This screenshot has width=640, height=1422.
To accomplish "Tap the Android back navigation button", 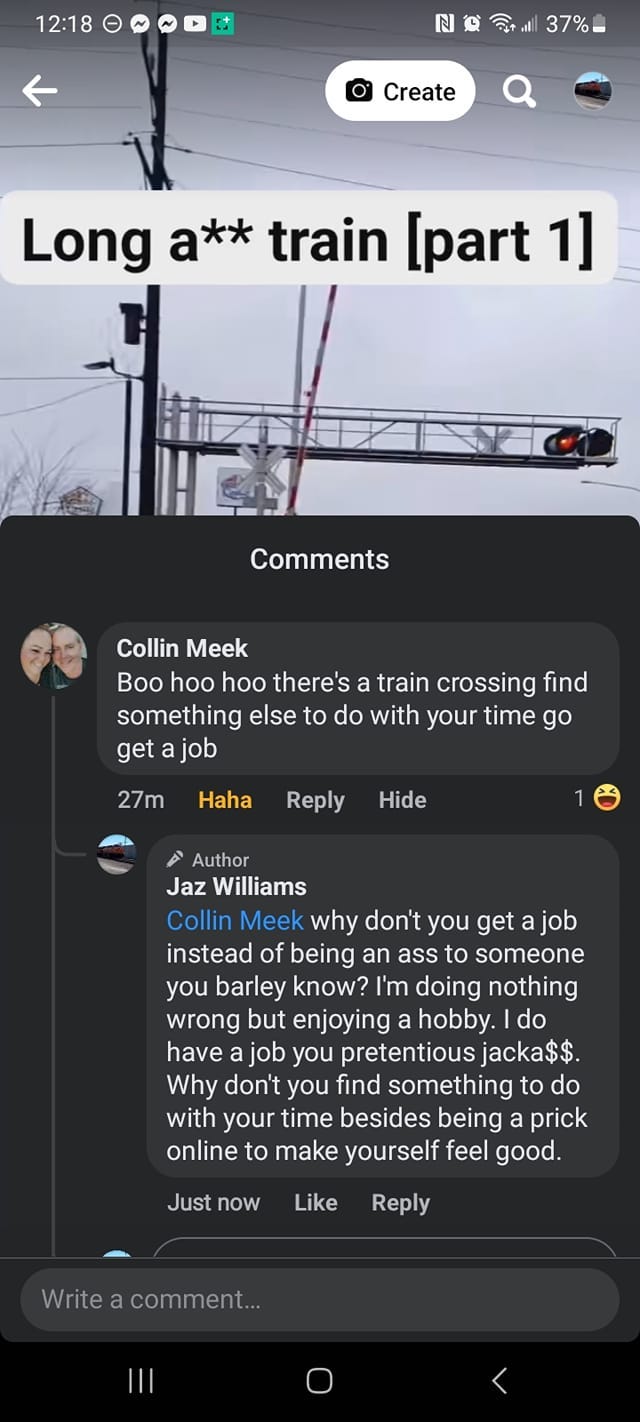I will (499, 1381).
